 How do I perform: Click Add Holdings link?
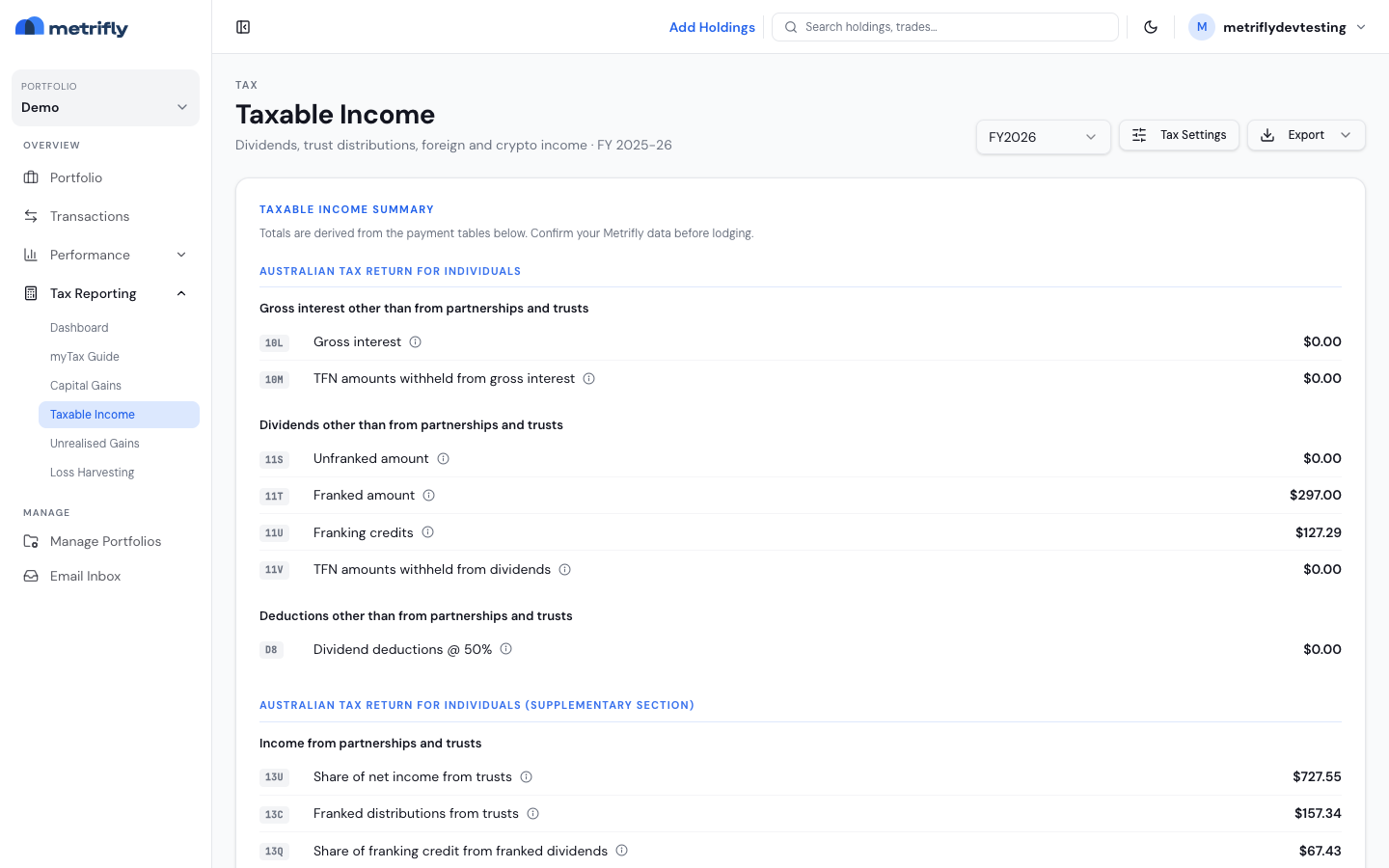pos(712,27)
